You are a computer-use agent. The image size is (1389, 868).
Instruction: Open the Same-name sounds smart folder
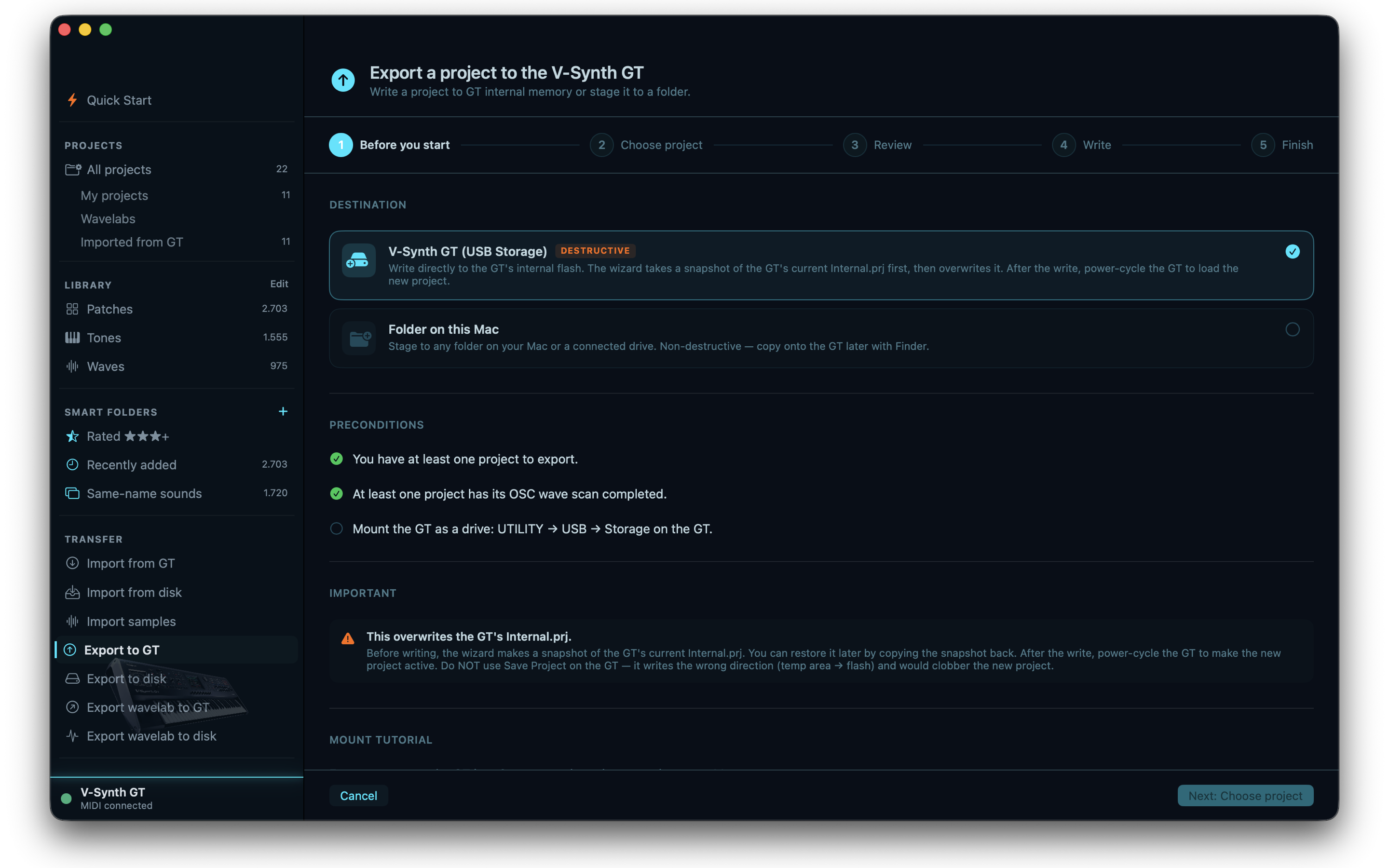pyautogui.click(x=177, y=493)
